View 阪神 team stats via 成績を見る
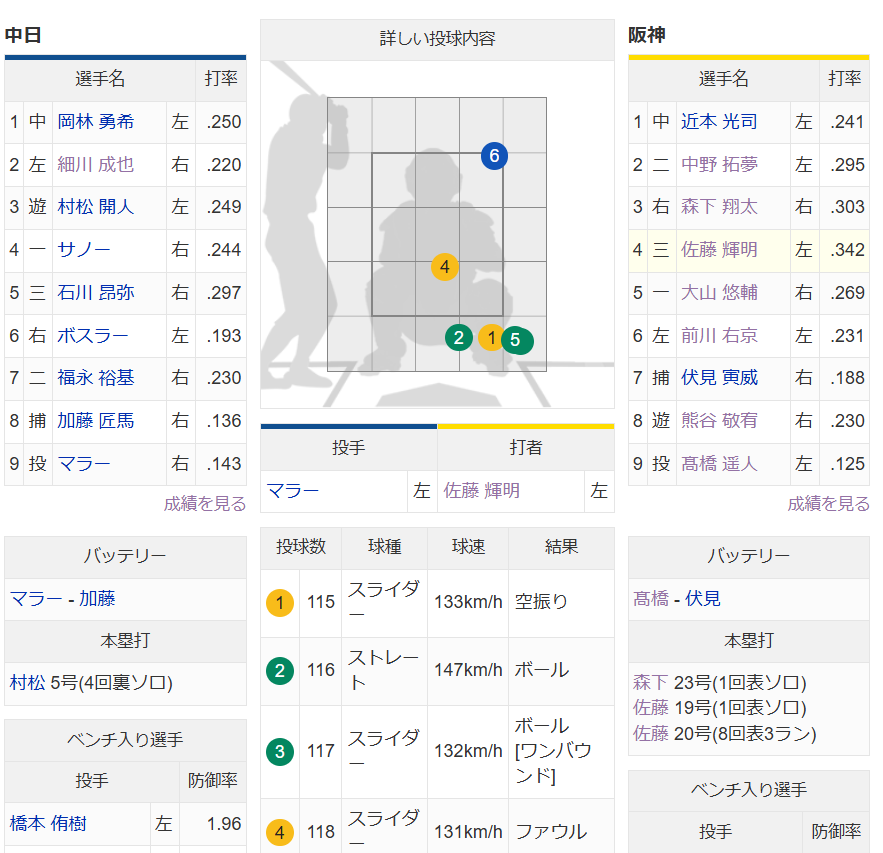883x853 pixels. (828, 503)
